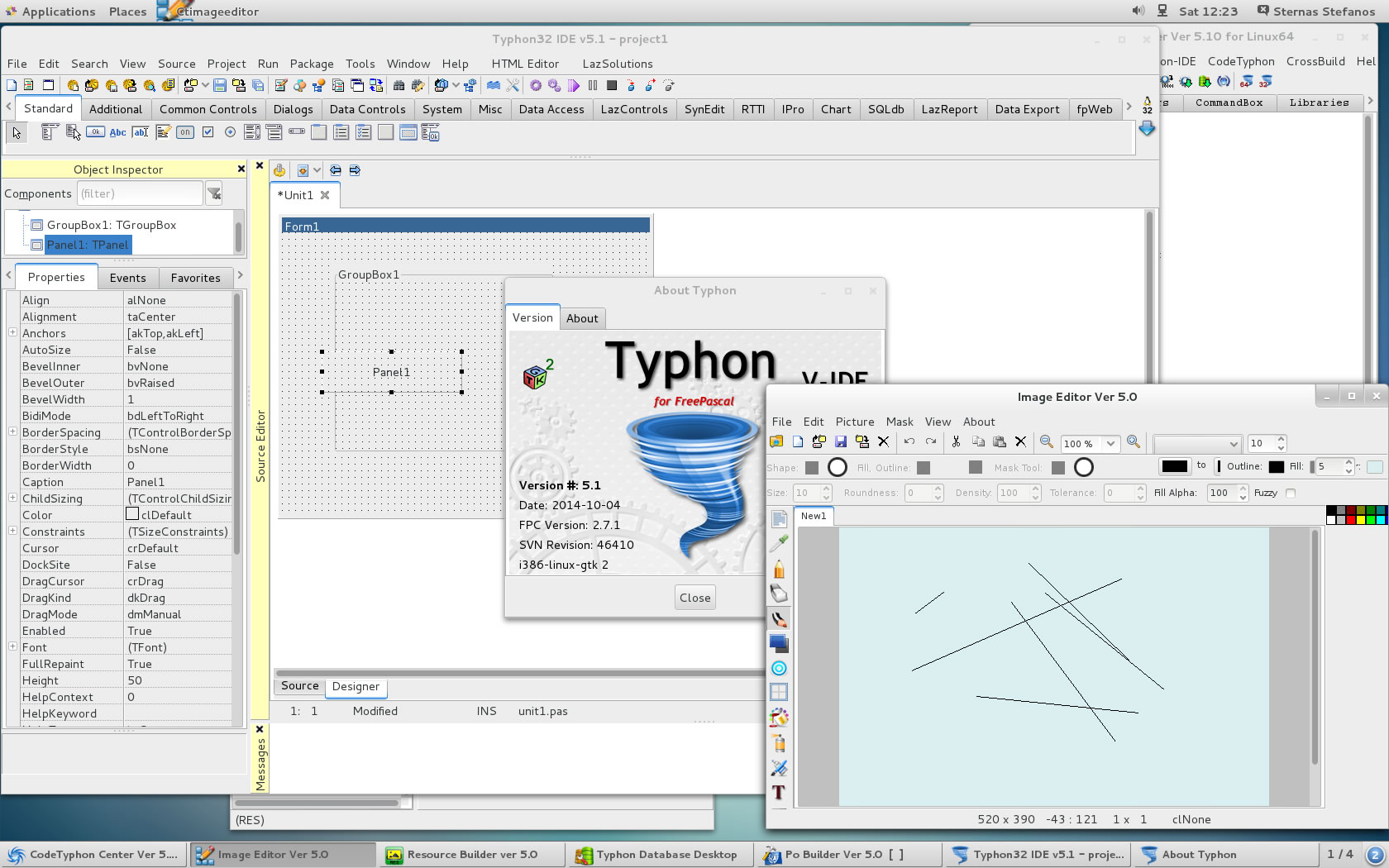1389x868 pixels.
Task: Expand the Font property
Action: pos(12,646)
